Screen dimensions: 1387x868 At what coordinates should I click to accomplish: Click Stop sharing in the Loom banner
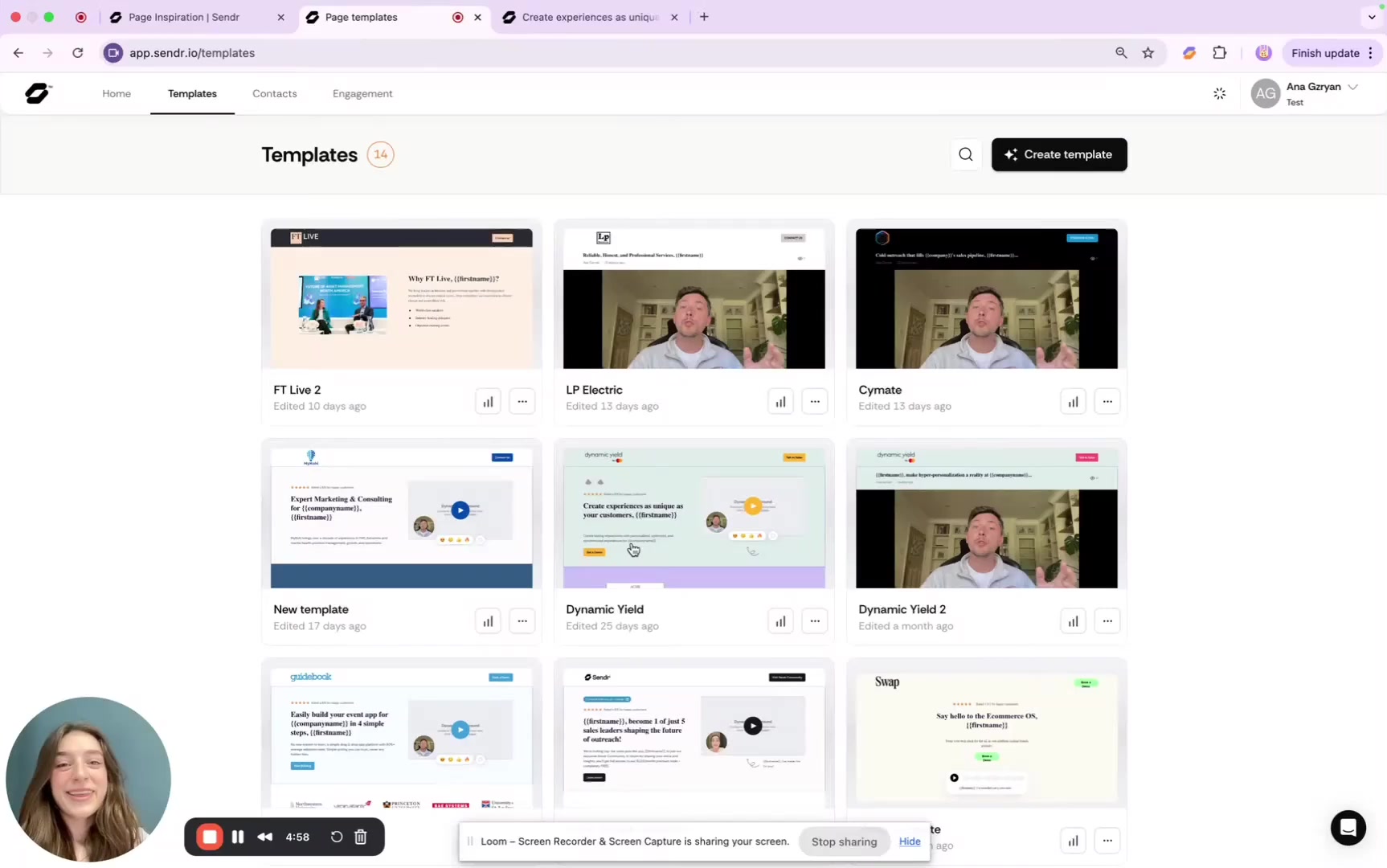point(843,841)
